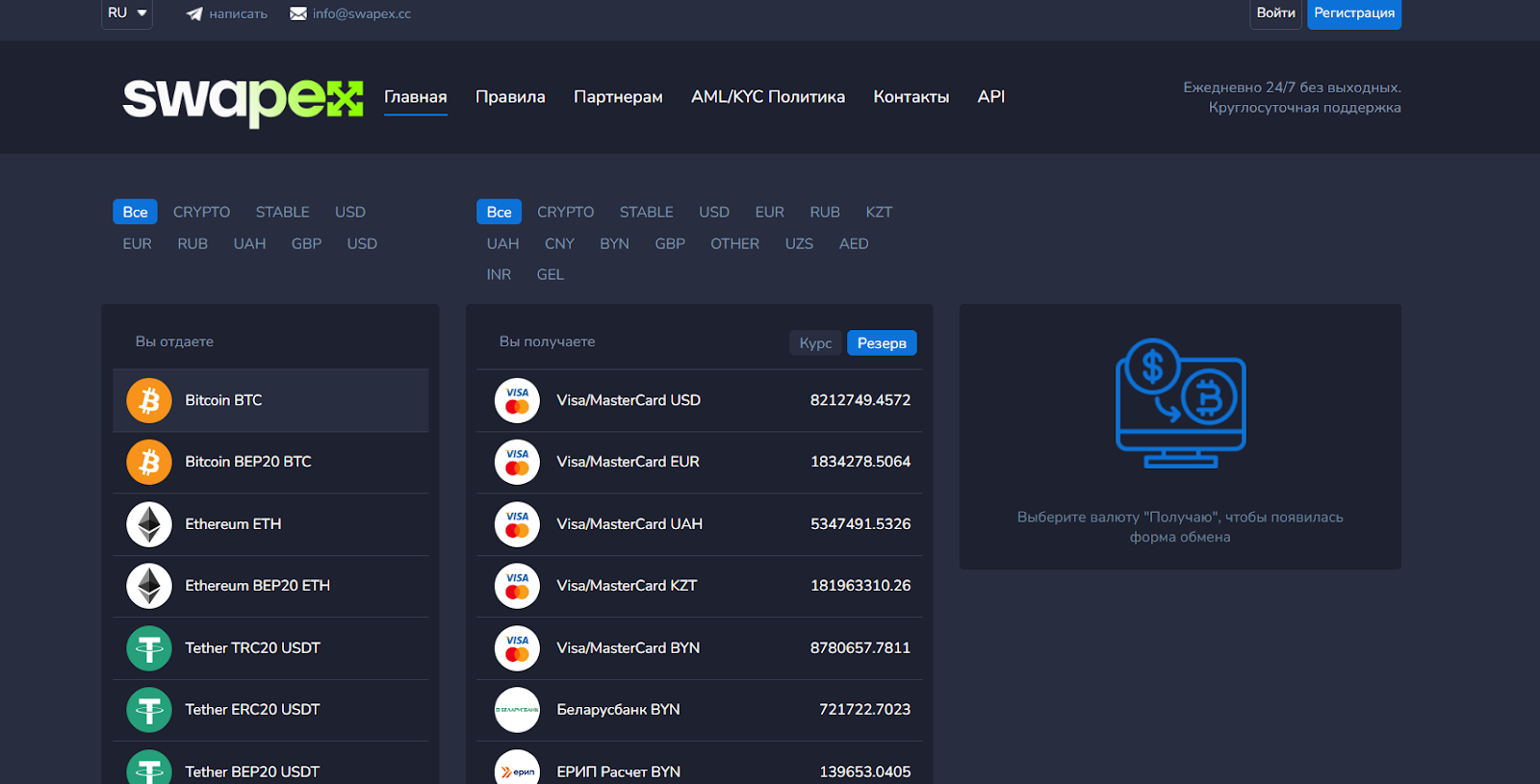
Task: Select Беларусбанк BYN receive option
Action: pyautogui.click(x=699, y=710)
